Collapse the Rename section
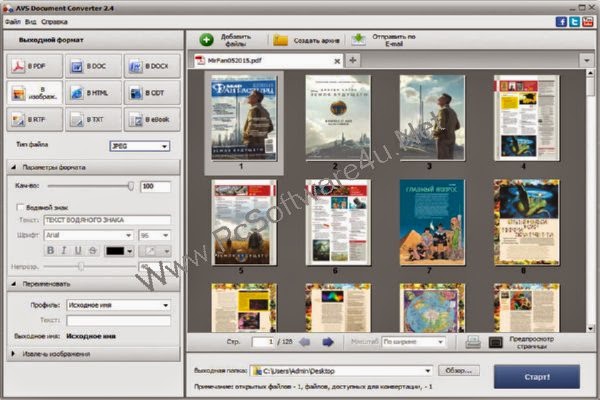The image size is (600, 400). (14, 284)
